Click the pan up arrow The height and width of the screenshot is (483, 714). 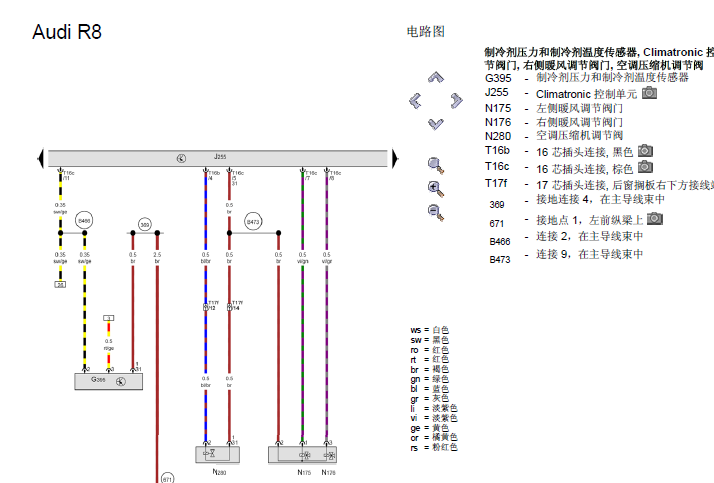[436, 77]
